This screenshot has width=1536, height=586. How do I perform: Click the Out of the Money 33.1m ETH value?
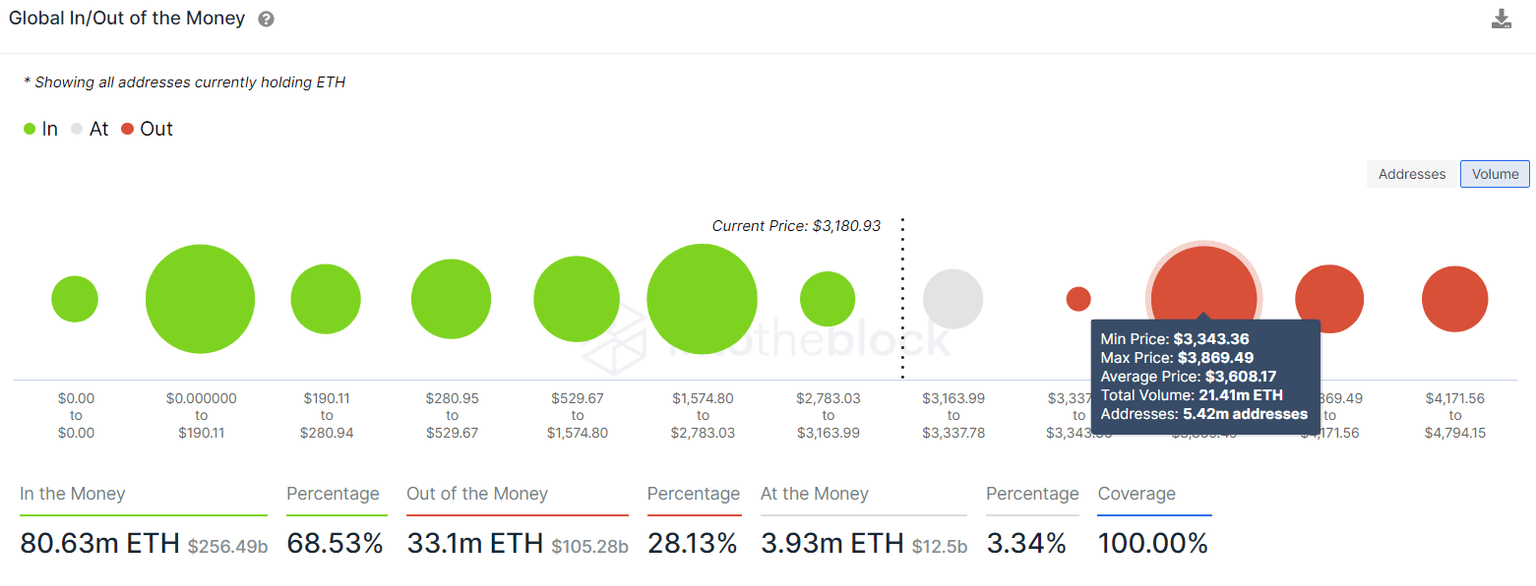[x=473, y=543]
